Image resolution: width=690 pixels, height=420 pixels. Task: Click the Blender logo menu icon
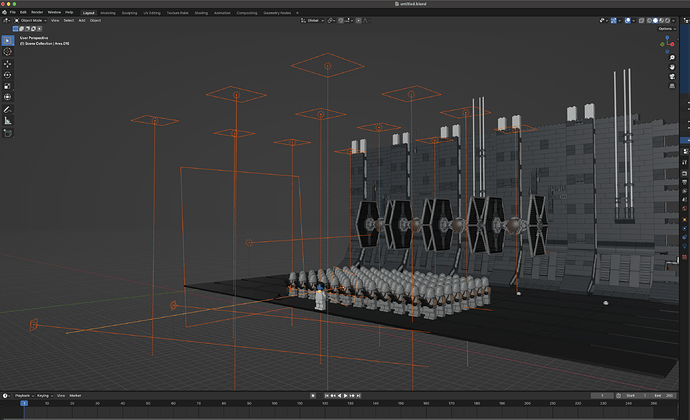pyautogui.click(x=4, y=12)
